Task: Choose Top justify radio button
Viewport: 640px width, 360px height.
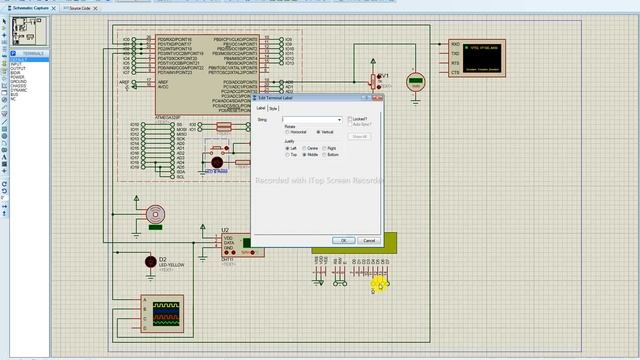Action: [x=287, y=155]
